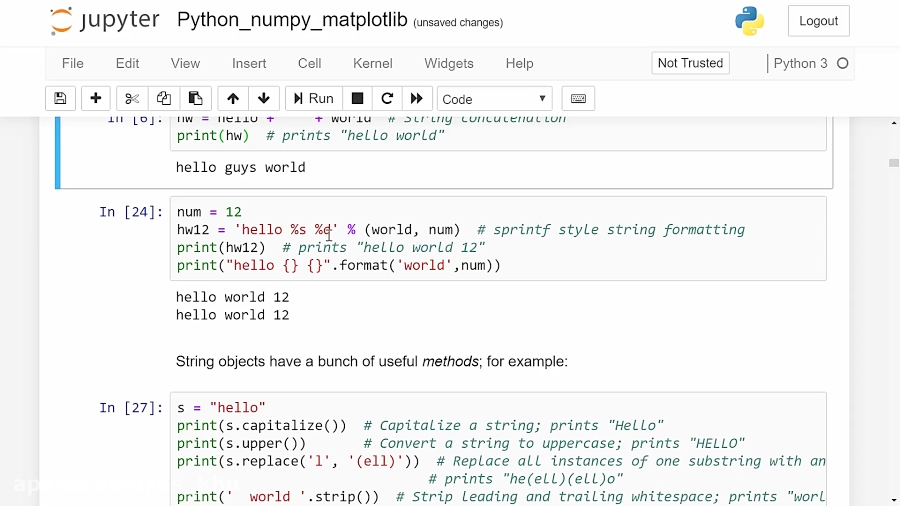900x506 pixels.
Task: Open the command palette keyboard icon
Action: (x=578, y=98)
